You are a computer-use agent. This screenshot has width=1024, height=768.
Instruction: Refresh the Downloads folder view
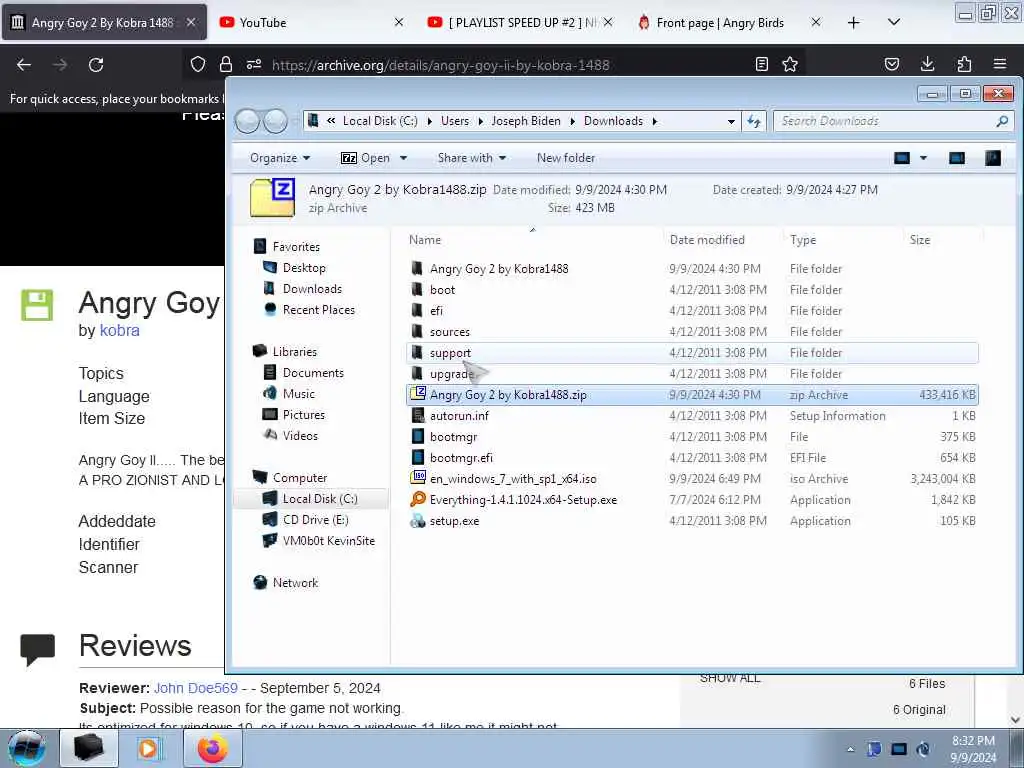click(754, 121)
